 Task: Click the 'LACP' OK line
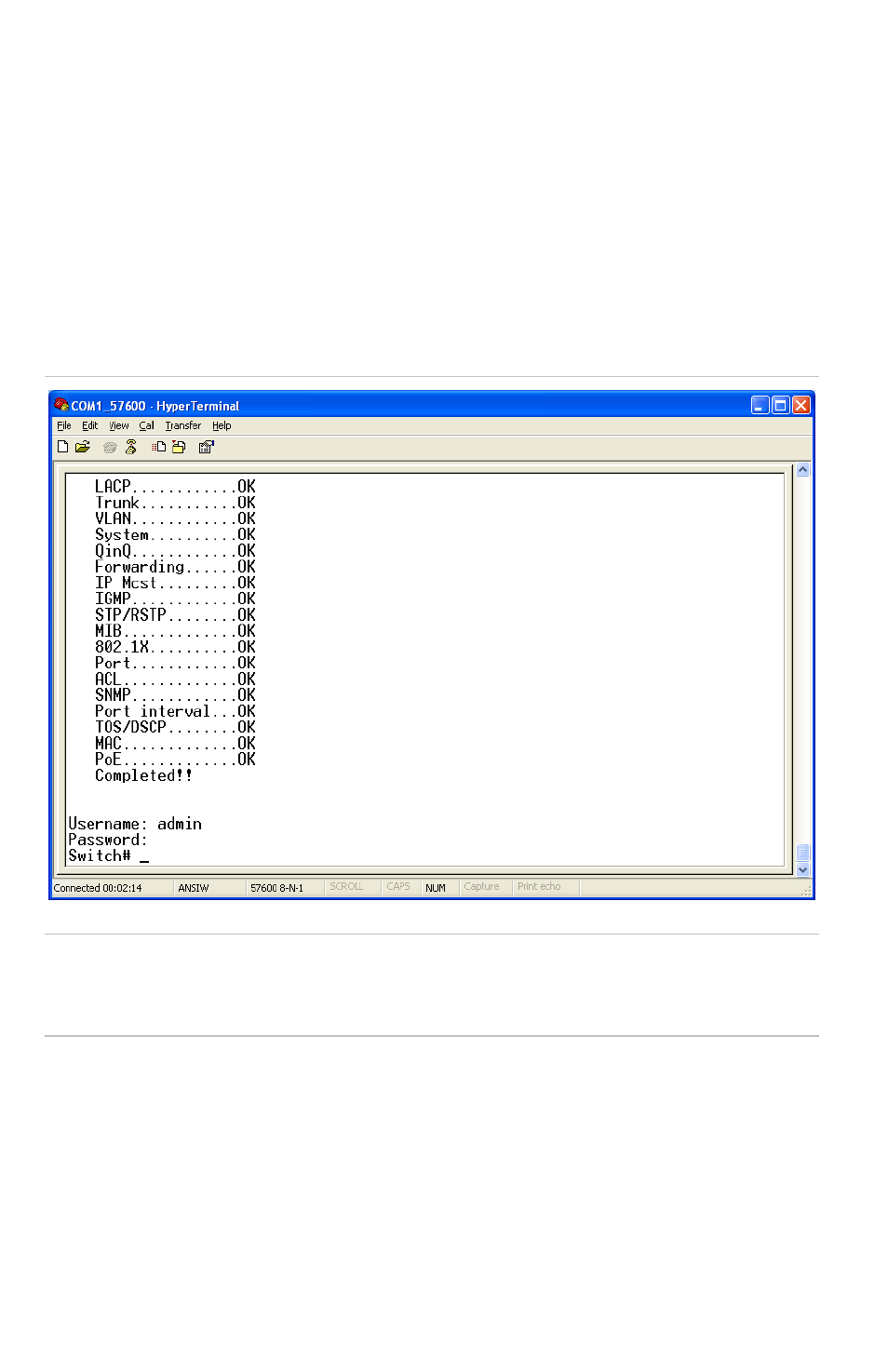tap(175, 487)
